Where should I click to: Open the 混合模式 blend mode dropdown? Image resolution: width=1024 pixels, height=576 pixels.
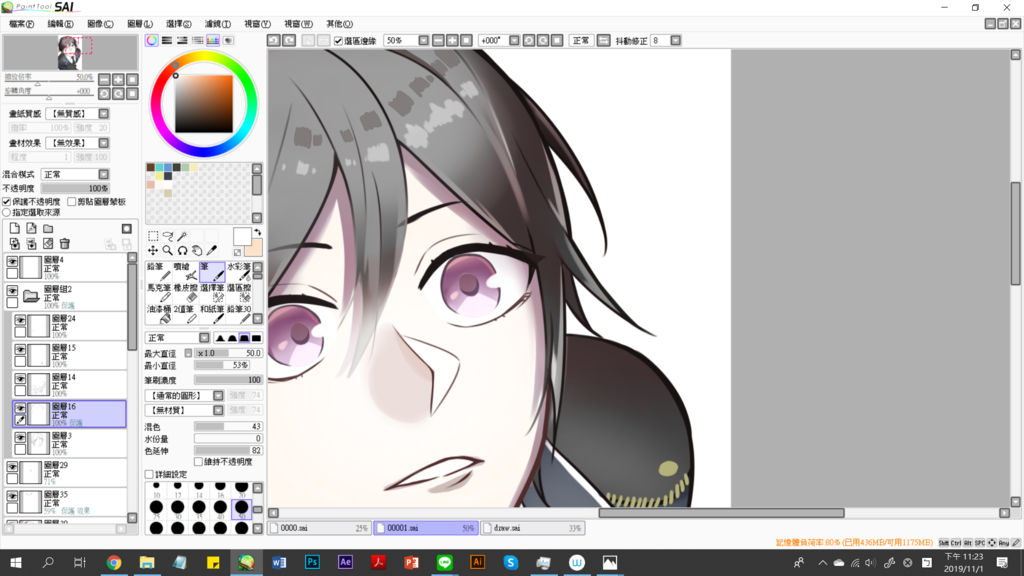click(104, 174)
